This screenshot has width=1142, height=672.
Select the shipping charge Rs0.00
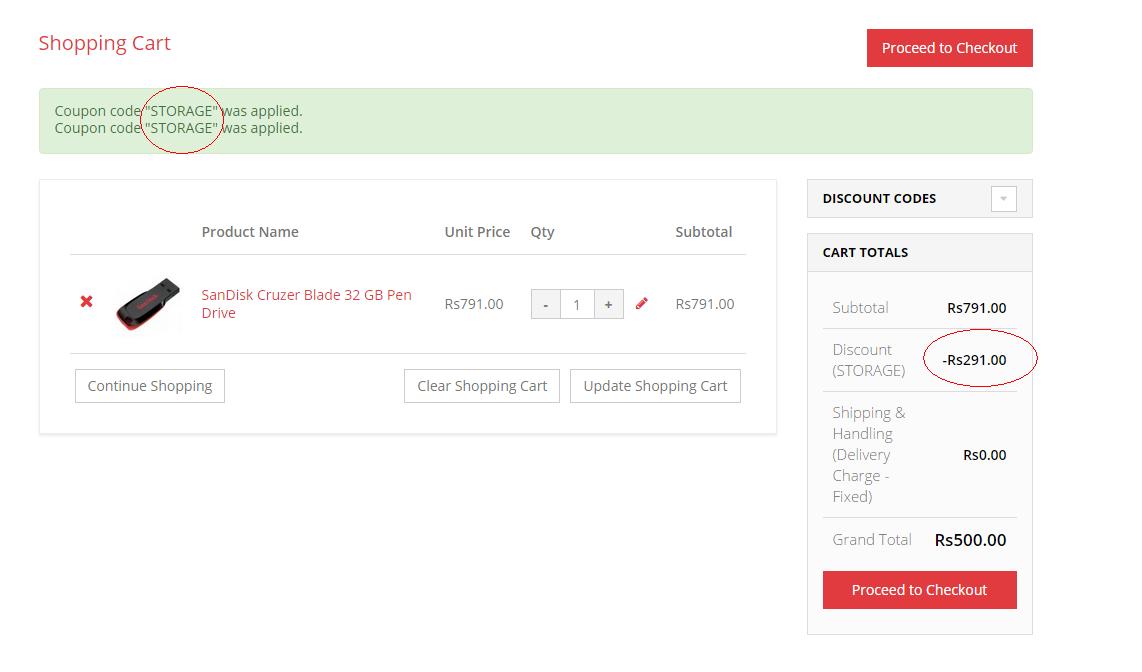pyautogui.click(x=985, y=455)
